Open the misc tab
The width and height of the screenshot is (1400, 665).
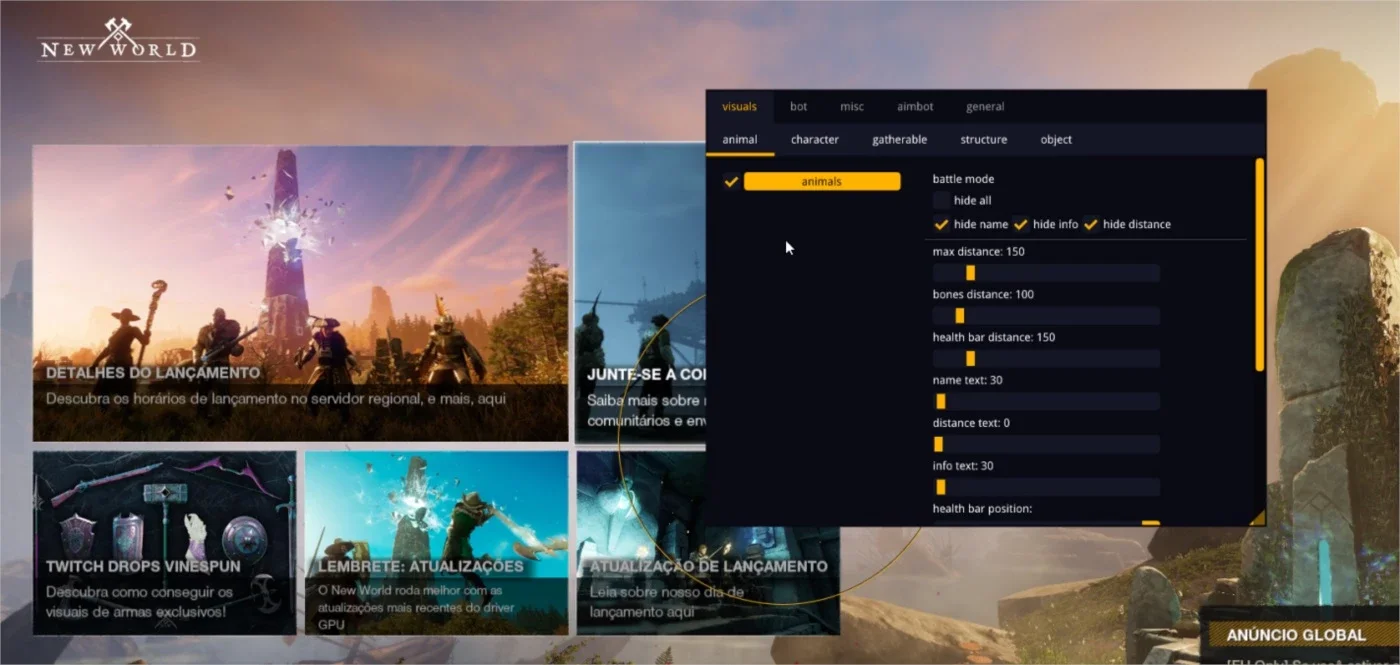pos(852,107)
